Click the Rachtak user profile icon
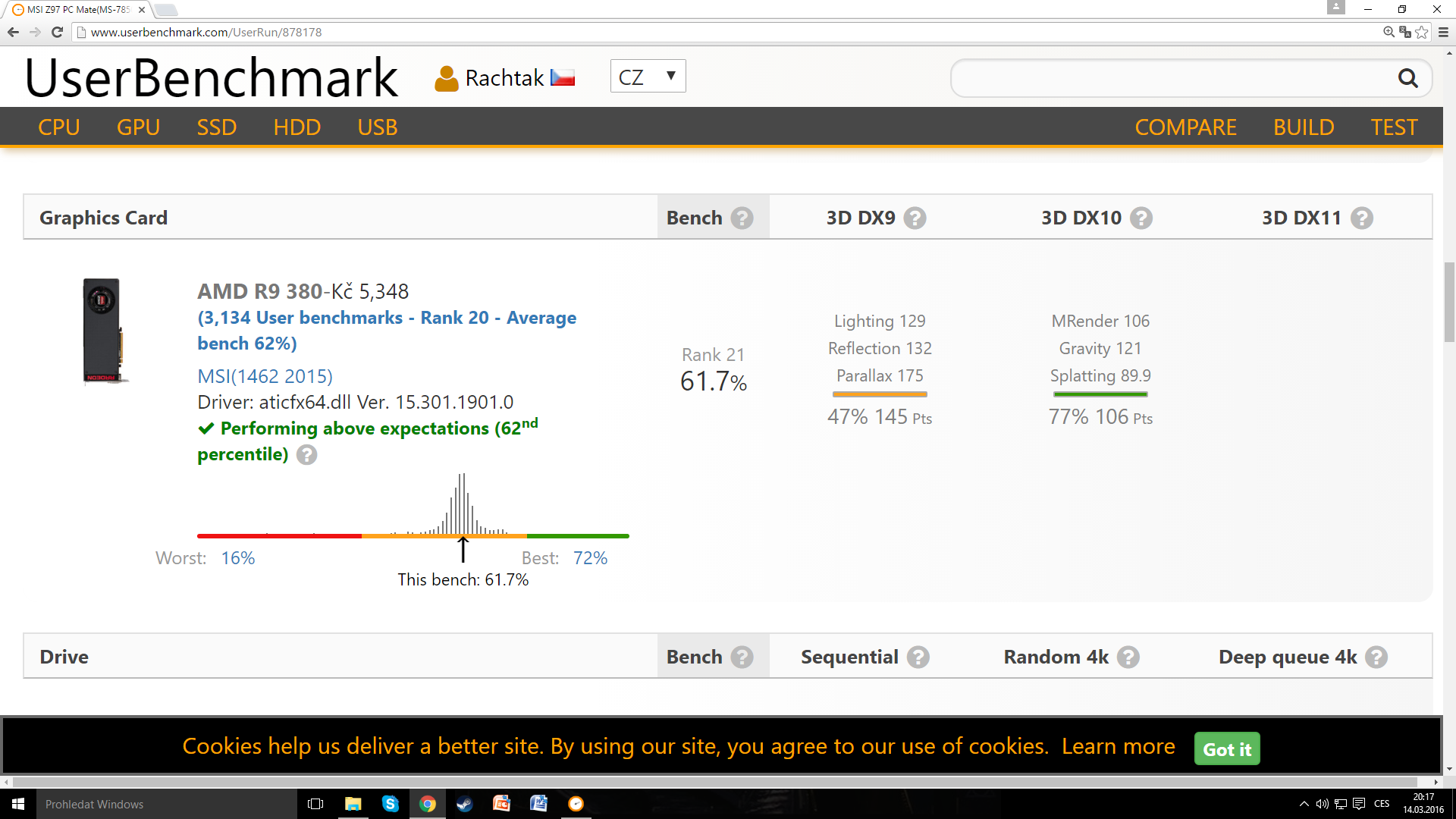The height and width of the screenshot is (819, 1456). pyautogui.click(x=447, y=78)
